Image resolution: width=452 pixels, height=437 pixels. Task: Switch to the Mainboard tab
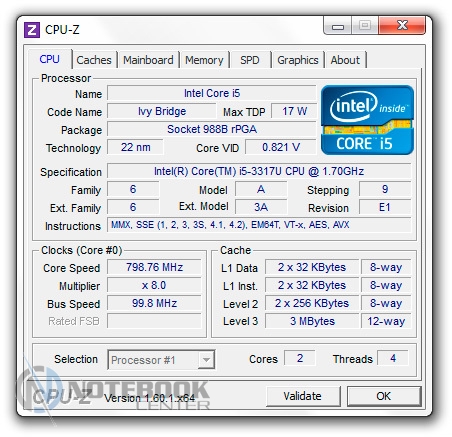point(148,60)
